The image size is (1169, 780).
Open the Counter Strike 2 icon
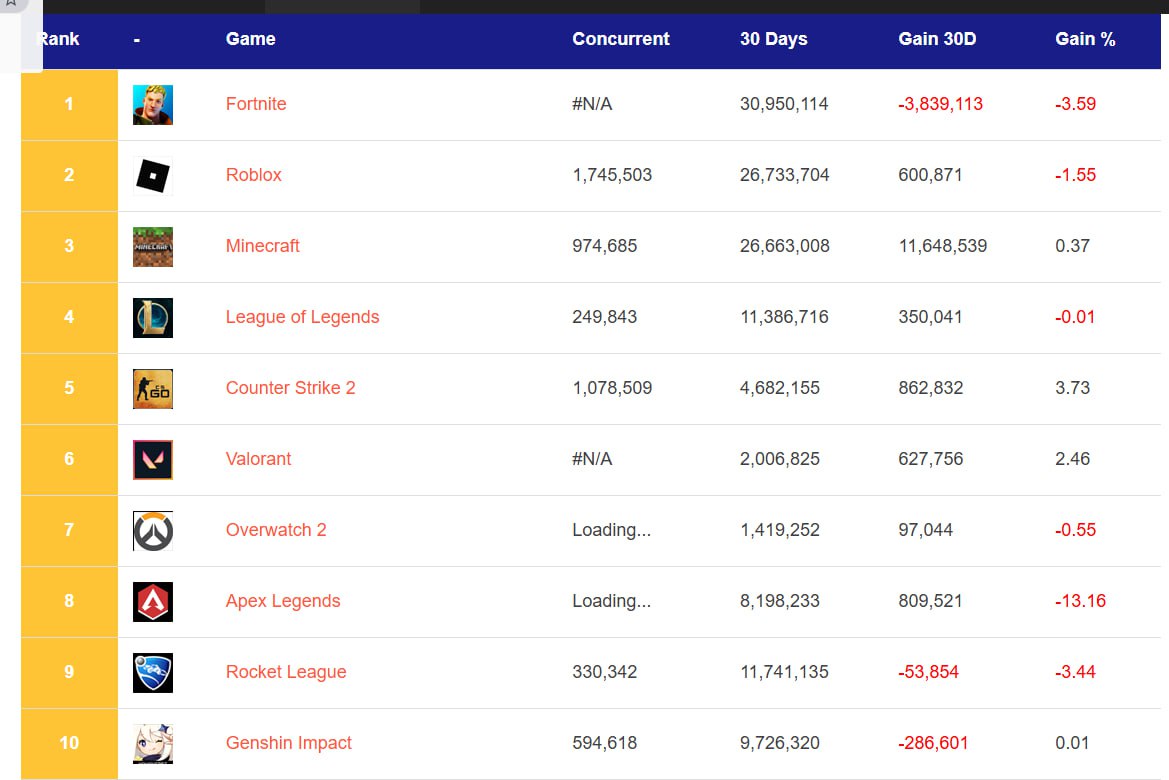(152, 389)
